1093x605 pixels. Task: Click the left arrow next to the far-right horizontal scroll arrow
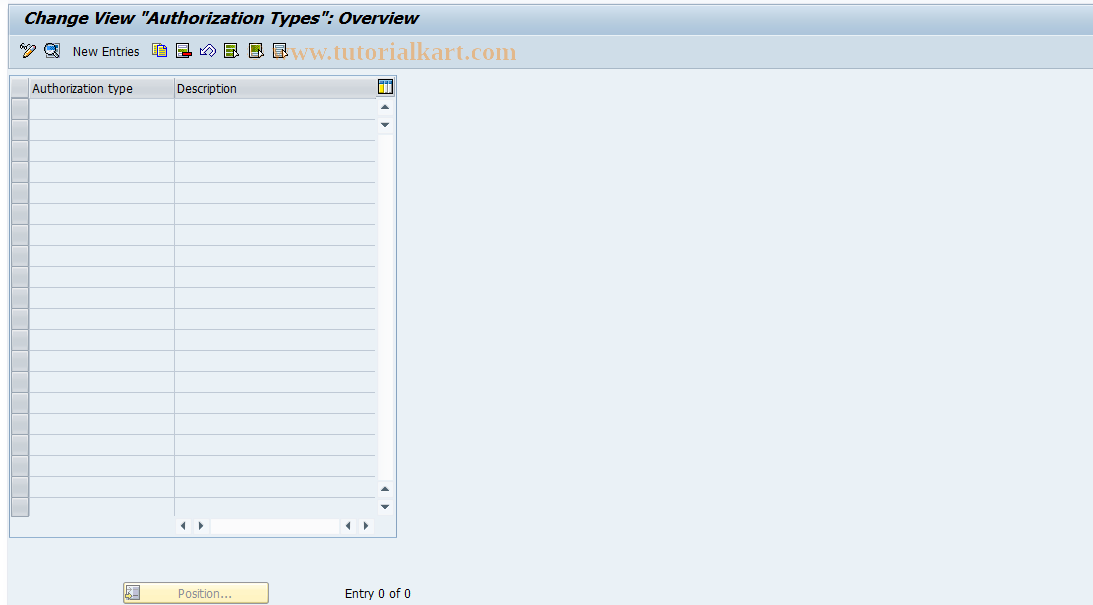[x=348, y=526]
